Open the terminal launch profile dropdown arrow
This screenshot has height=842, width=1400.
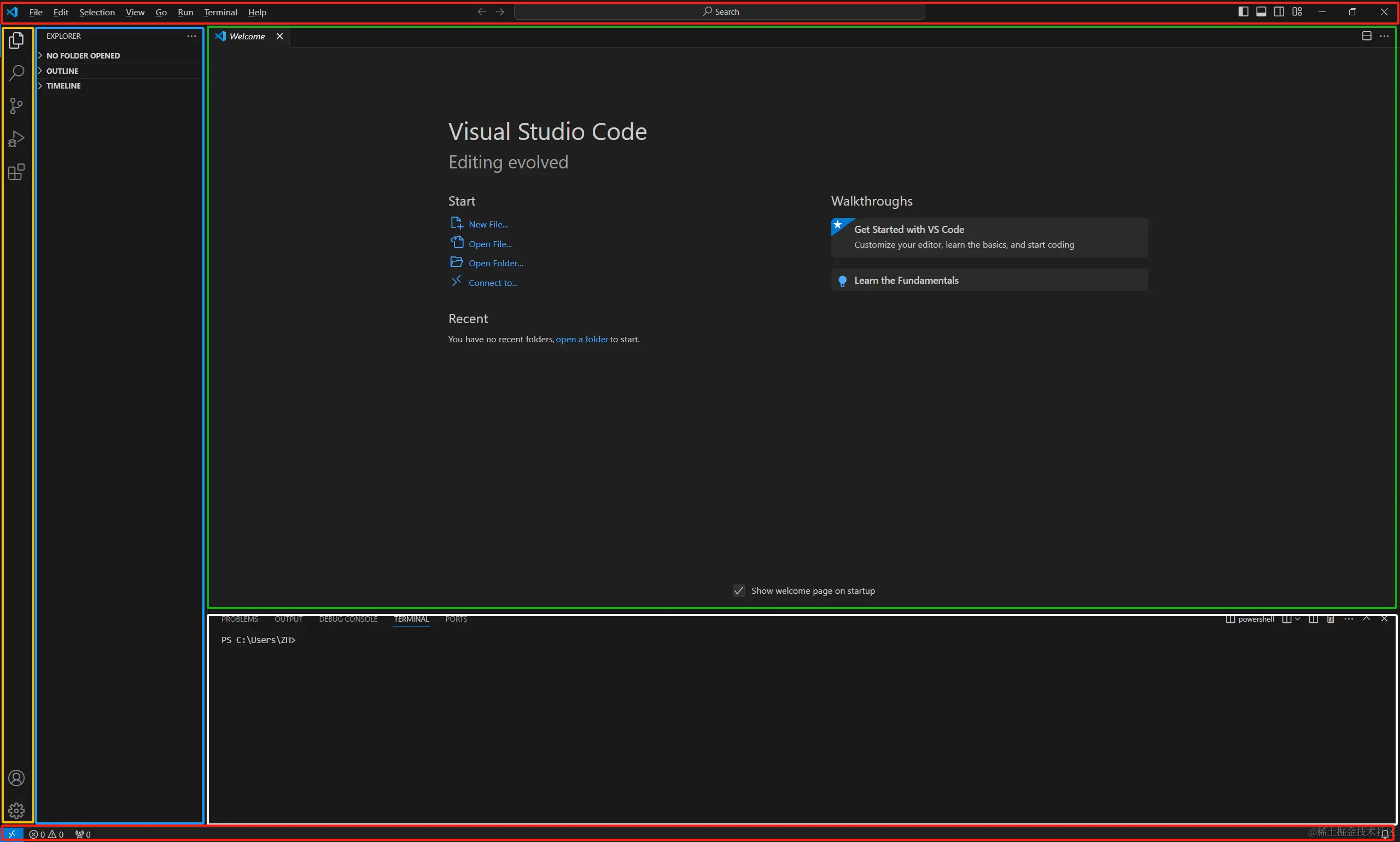(1297, 619)
